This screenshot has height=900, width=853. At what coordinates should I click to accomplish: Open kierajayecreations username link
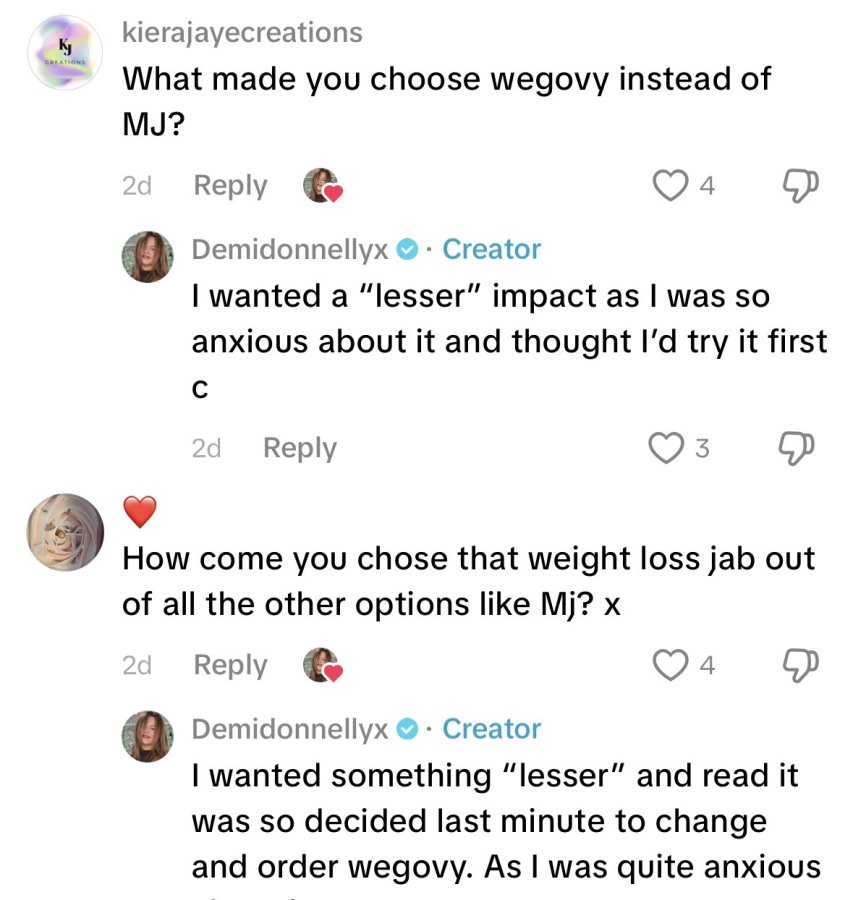point(242,32)
